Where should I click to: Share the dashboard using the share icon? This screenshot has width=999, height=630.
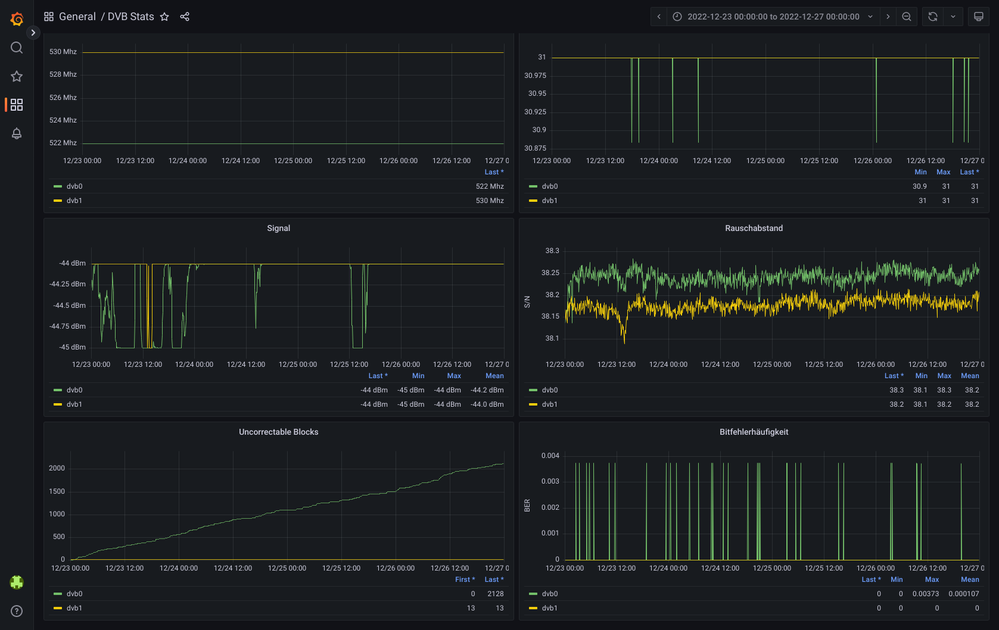pyautogui.click(x=185, y=17)
